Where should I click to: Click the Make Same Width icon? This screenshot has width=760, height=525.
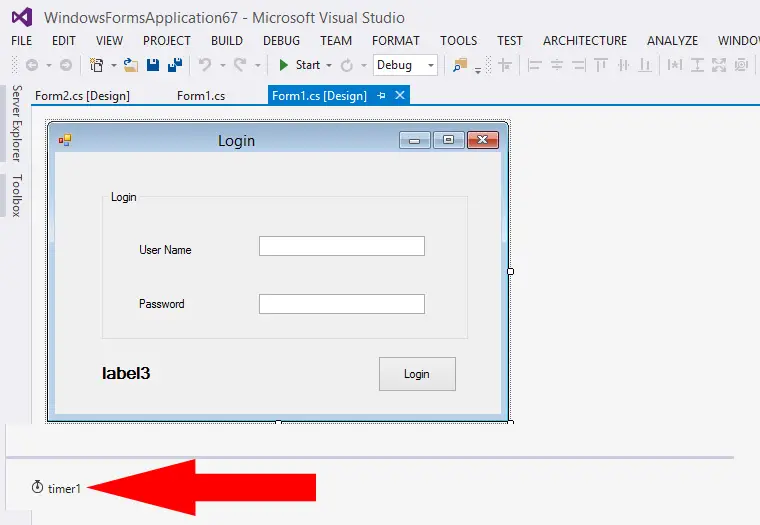(674, 65)
